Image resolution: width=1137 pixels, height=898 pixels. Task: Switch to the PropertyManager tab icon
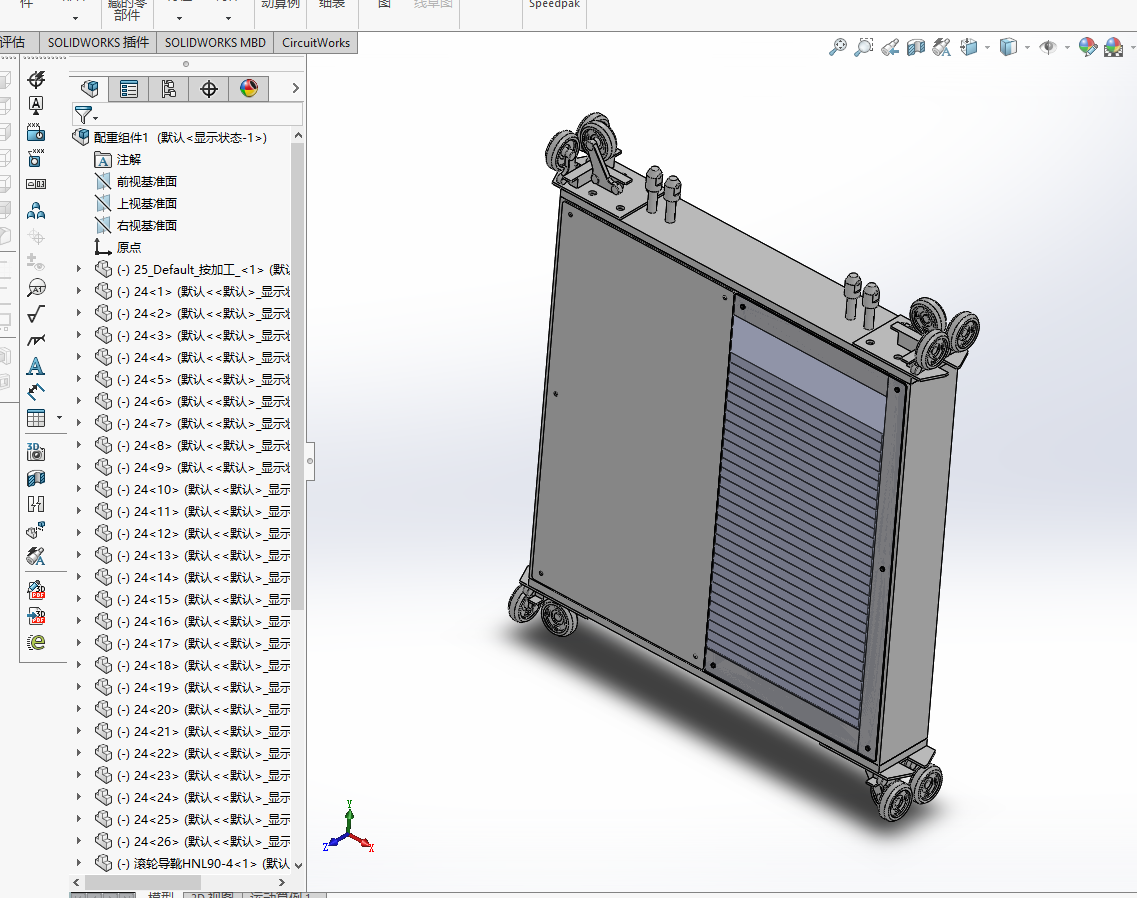(129, 89)
